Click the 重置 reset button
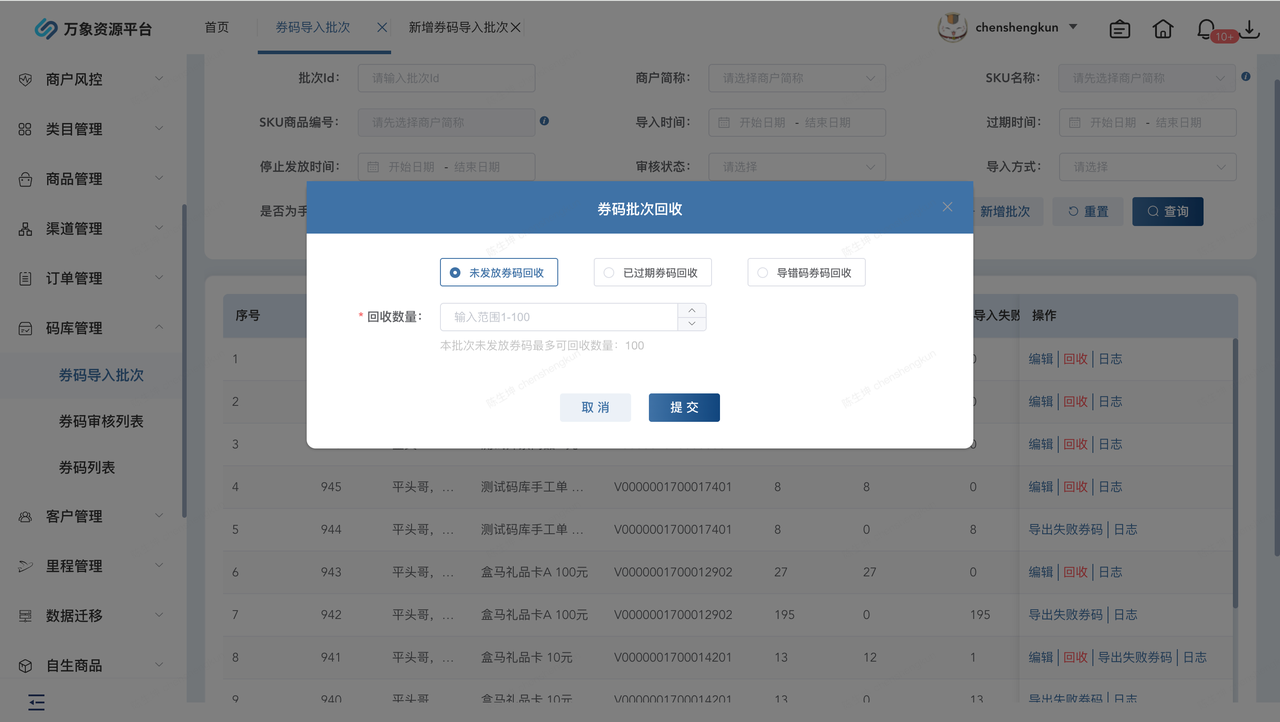The height and width of the screenshot is (722, 1280). [1088, 211]
